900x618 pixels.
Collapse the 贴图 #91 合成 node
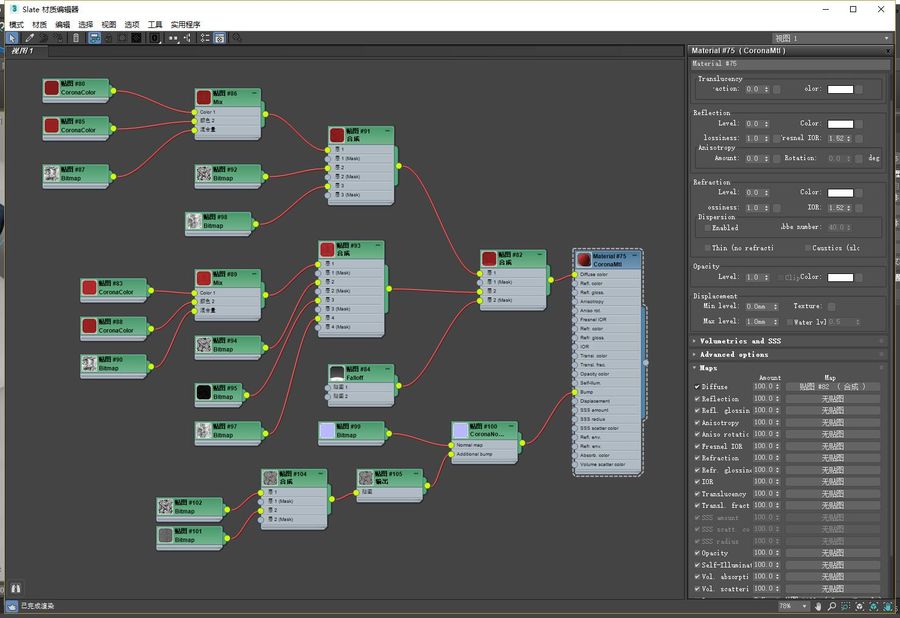click(x=387, y=131)
